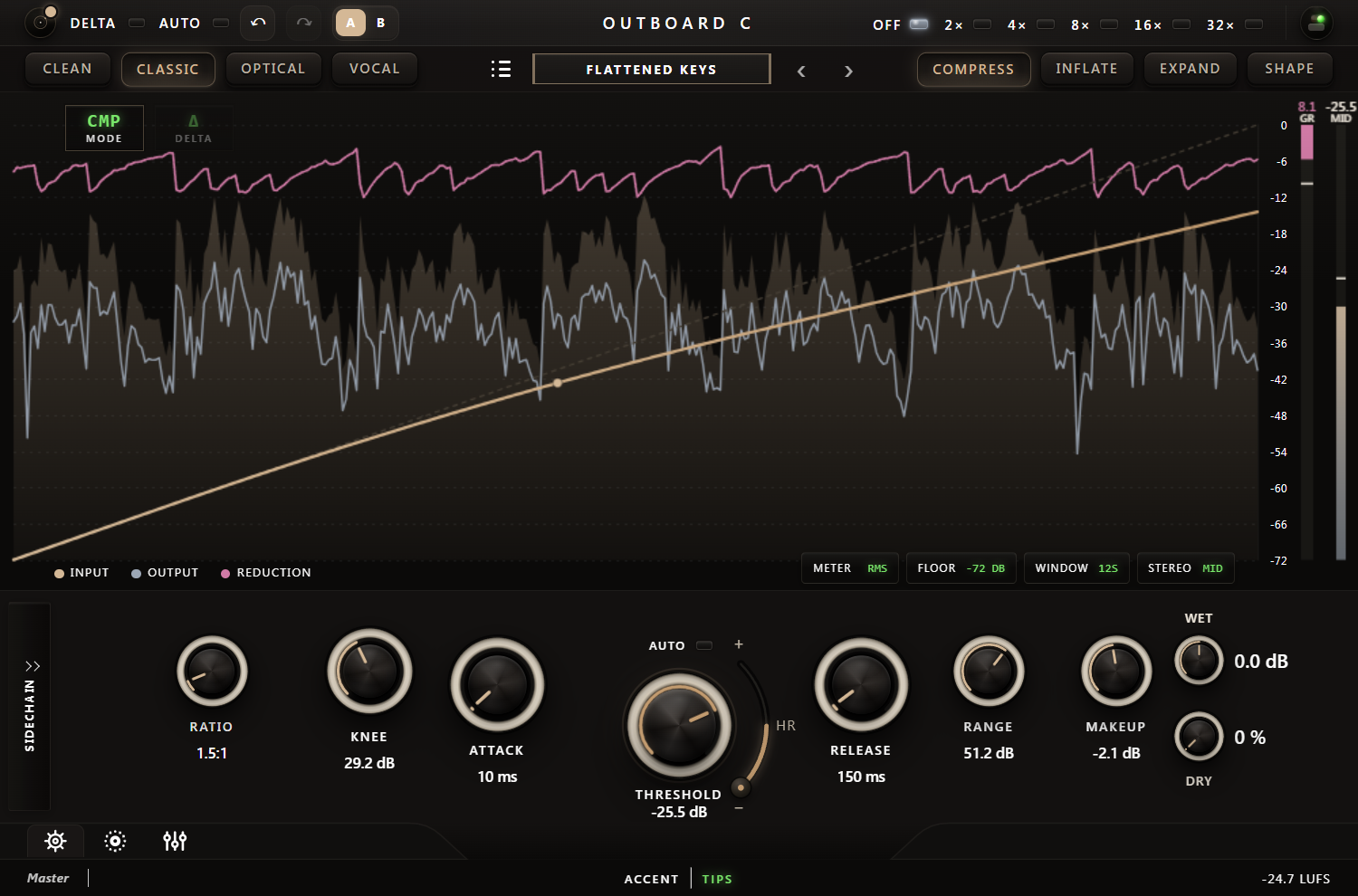Select state A
This screenshot has height=896, width=1358.
[x=350, y=23]
